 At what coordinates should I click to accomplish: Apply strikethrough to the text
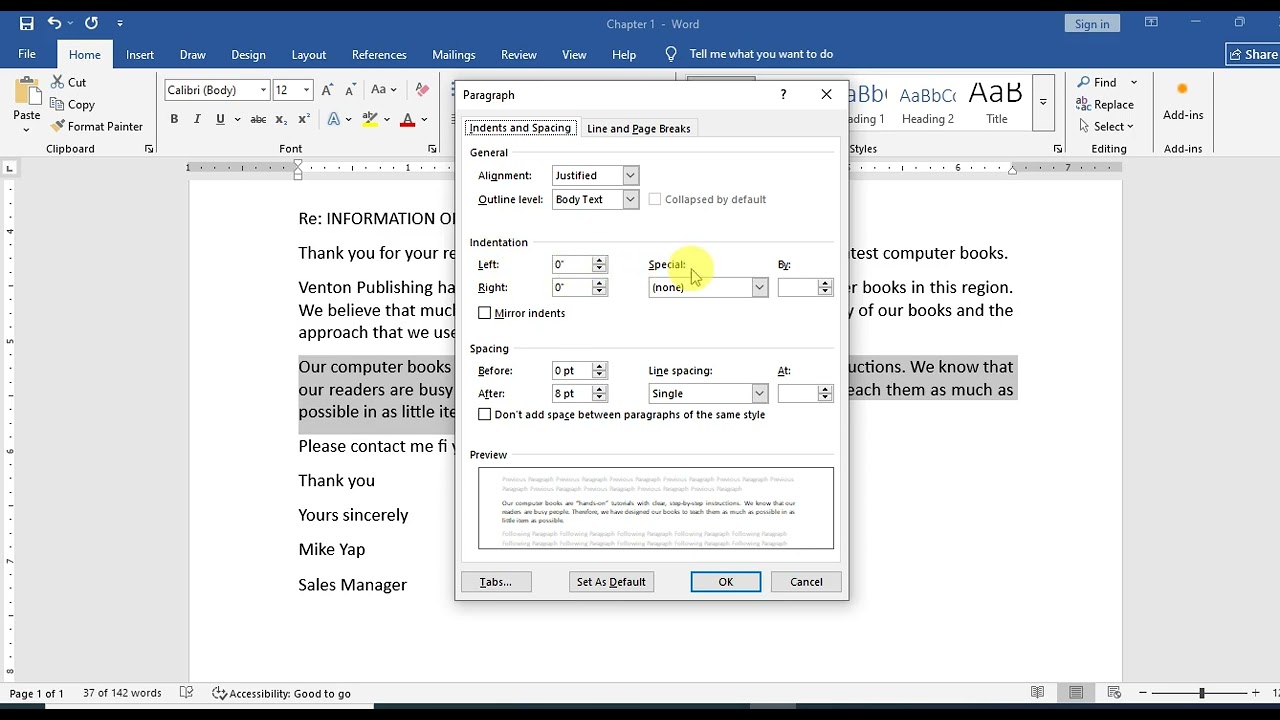point(258,119)
